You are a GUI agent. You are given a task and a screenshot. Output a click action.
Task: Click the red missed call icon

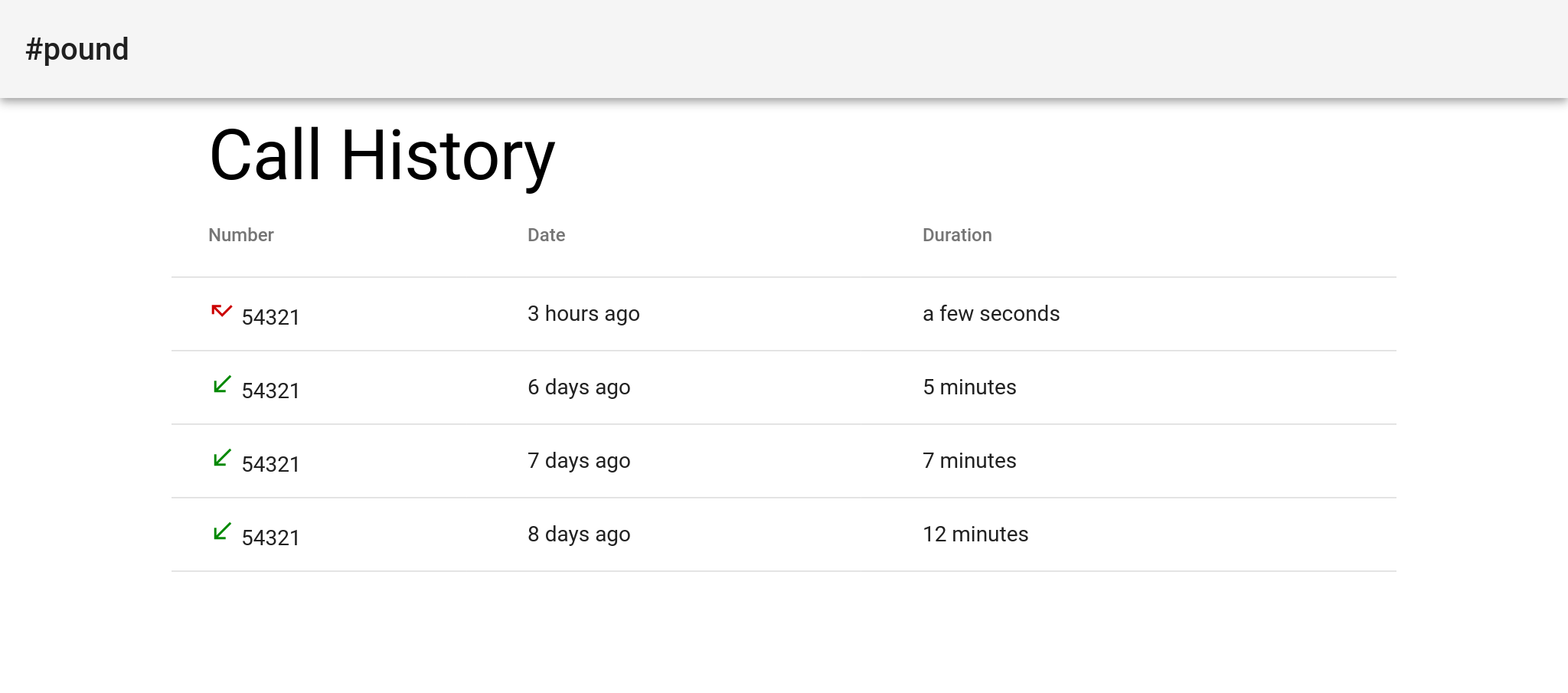click(x=221, y=311)
